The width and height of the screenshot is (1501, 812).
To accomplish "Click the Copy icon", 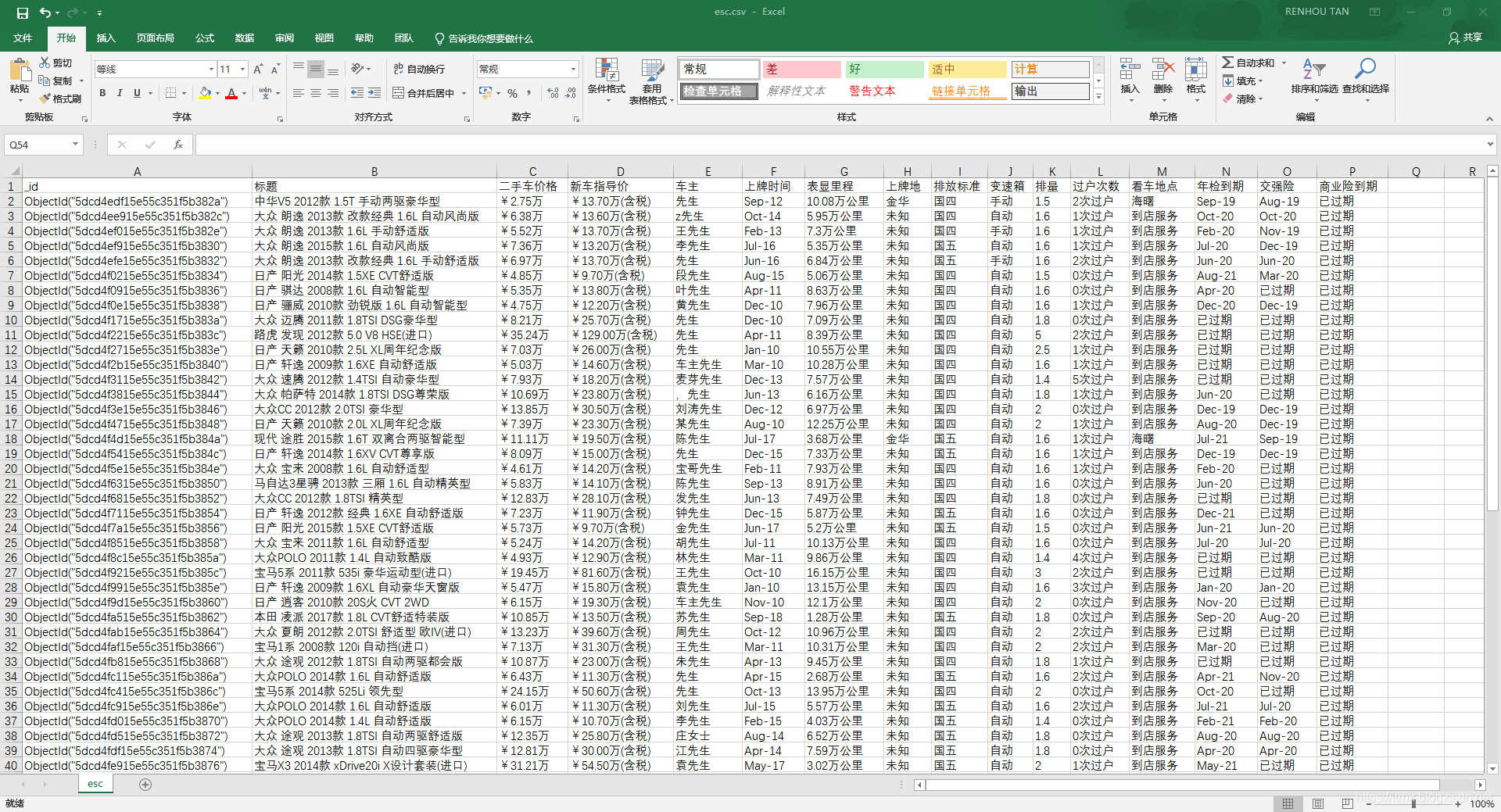I will click(45, 80).
